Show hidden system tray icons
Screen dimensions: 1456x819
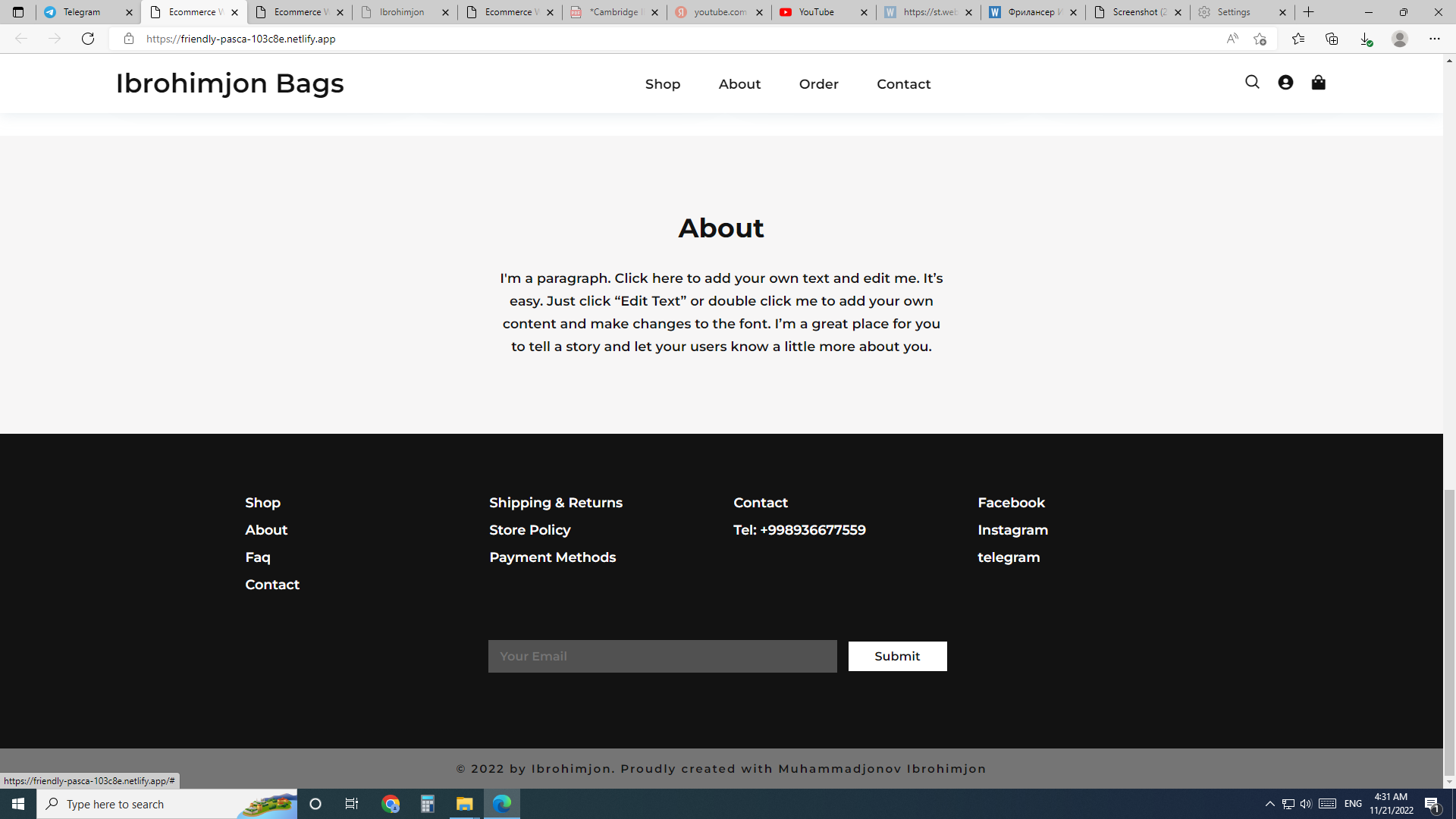pos(1270,804)
